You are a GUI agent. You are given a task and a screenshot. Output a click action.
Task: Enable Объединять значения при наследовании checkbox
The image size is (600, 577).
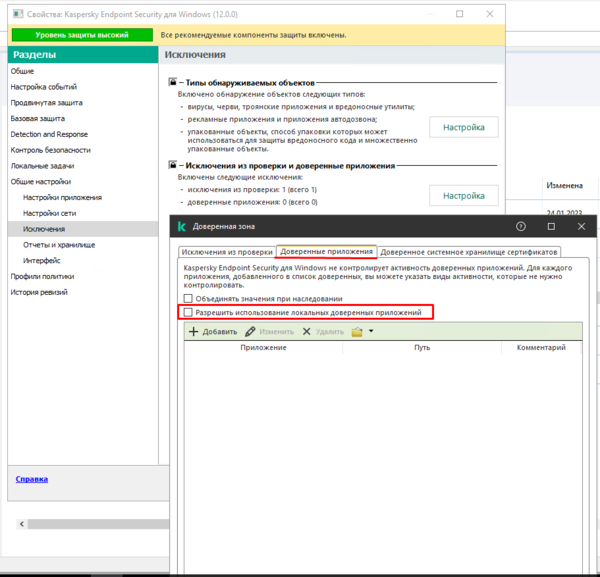click(188, 299)
